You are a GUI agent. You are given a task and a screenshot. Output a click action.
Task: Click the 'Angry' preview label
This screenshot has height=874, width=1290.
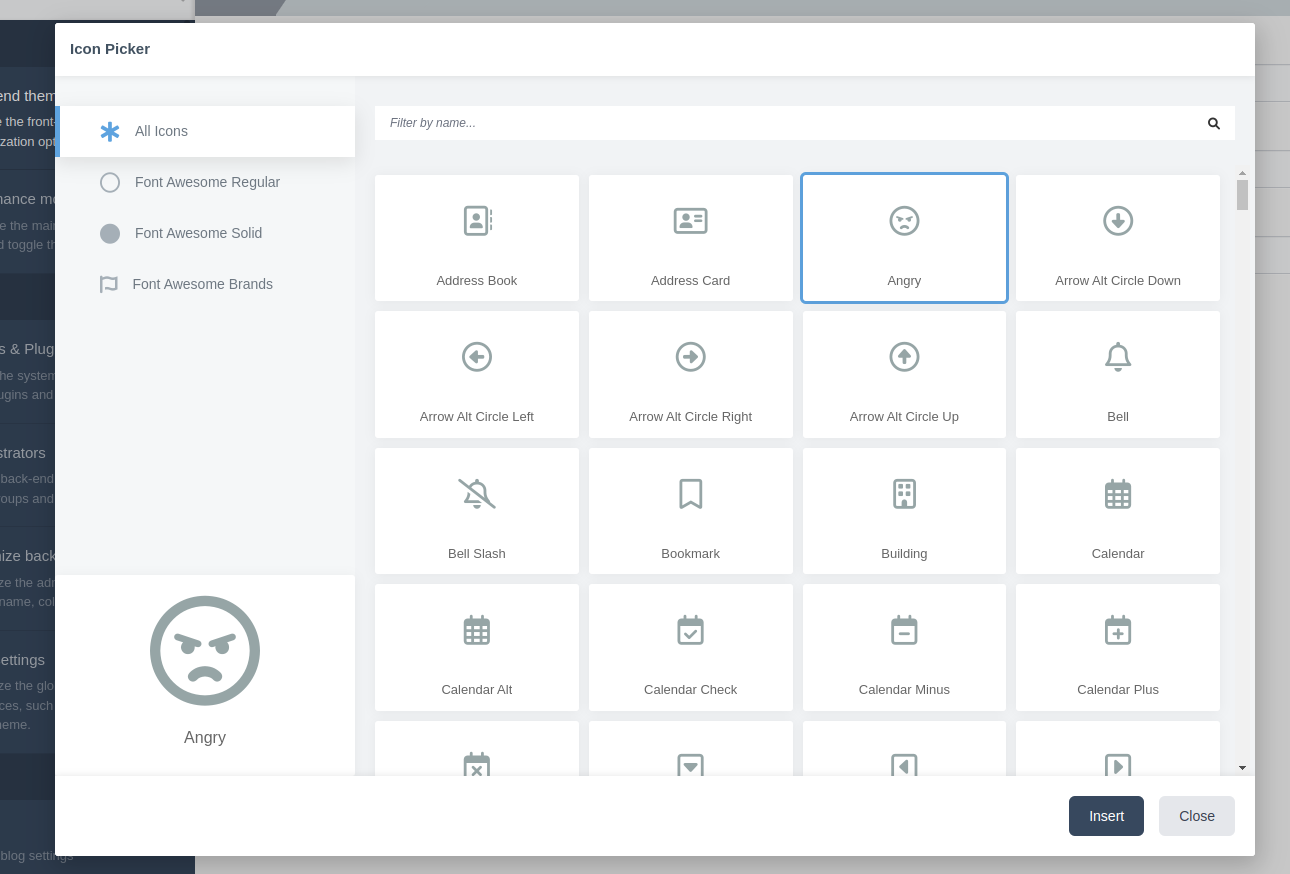point(205,737)
